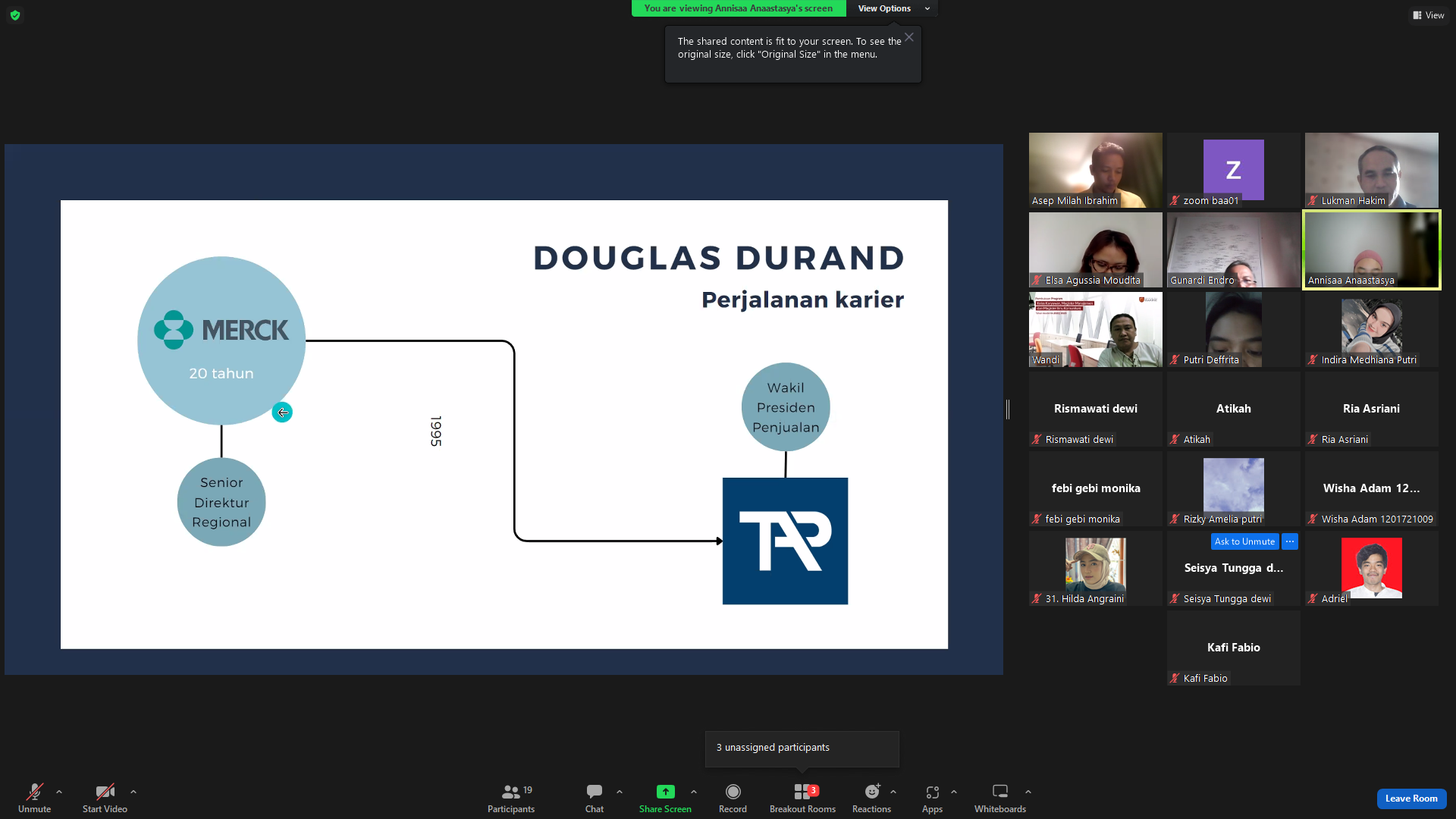Click the Merck logo on the slide
Viewport: 1456px width, 819px height.
click(221, 330)
